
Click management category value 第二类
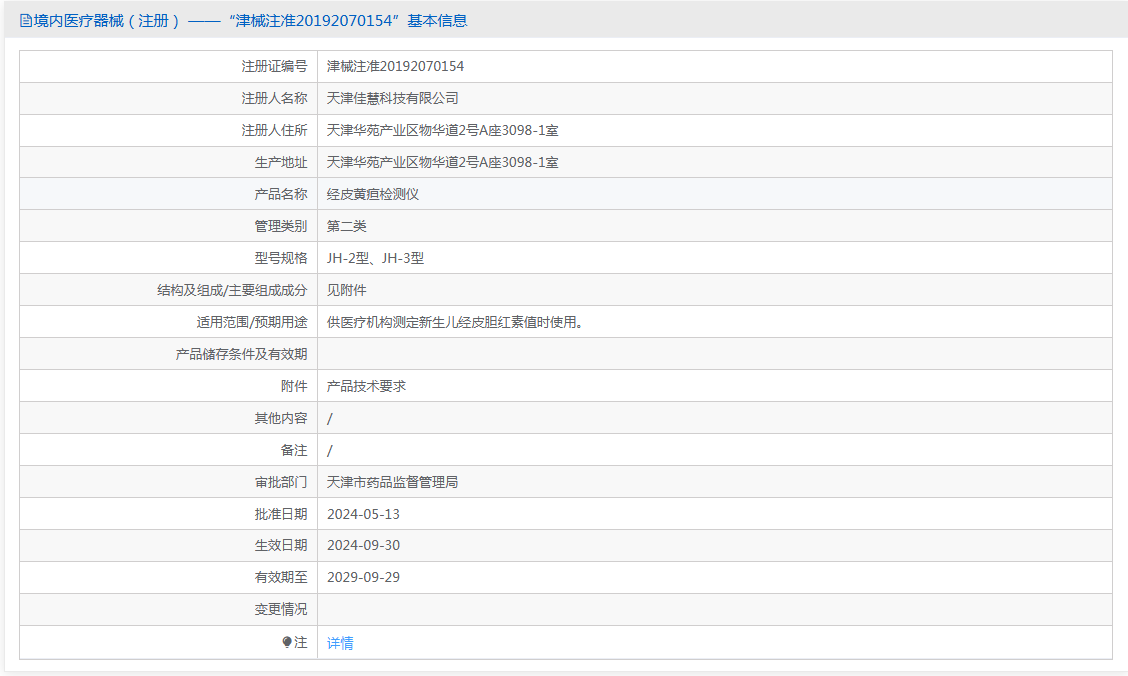point(347,226)
